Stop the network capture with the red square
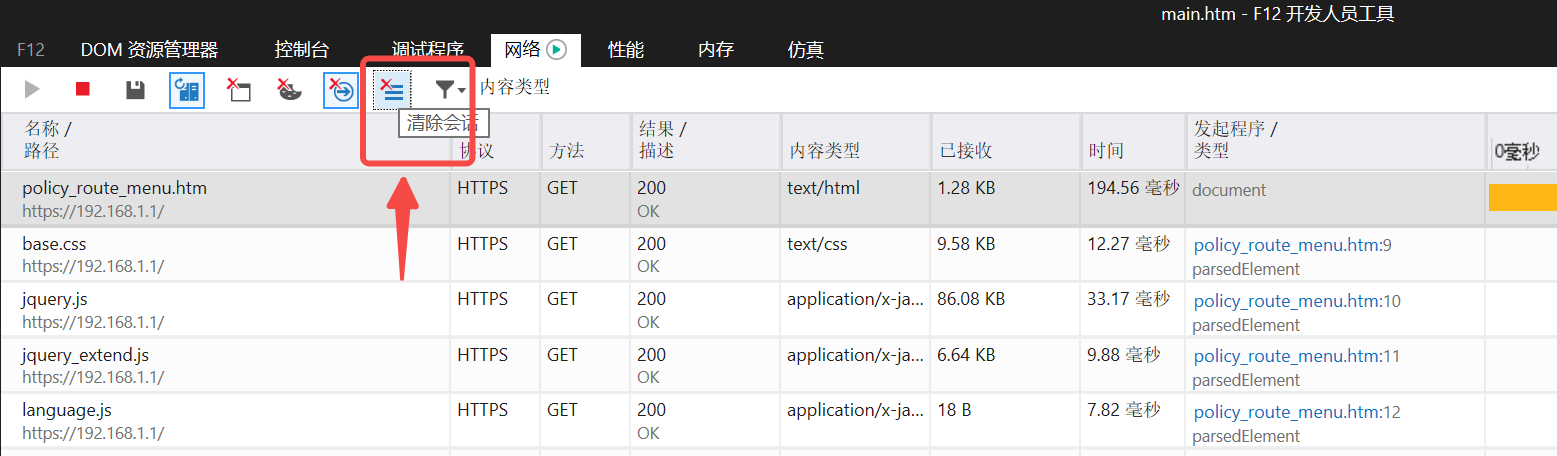The height and width of the screenshot is (456, 1557). pos(83,89)
